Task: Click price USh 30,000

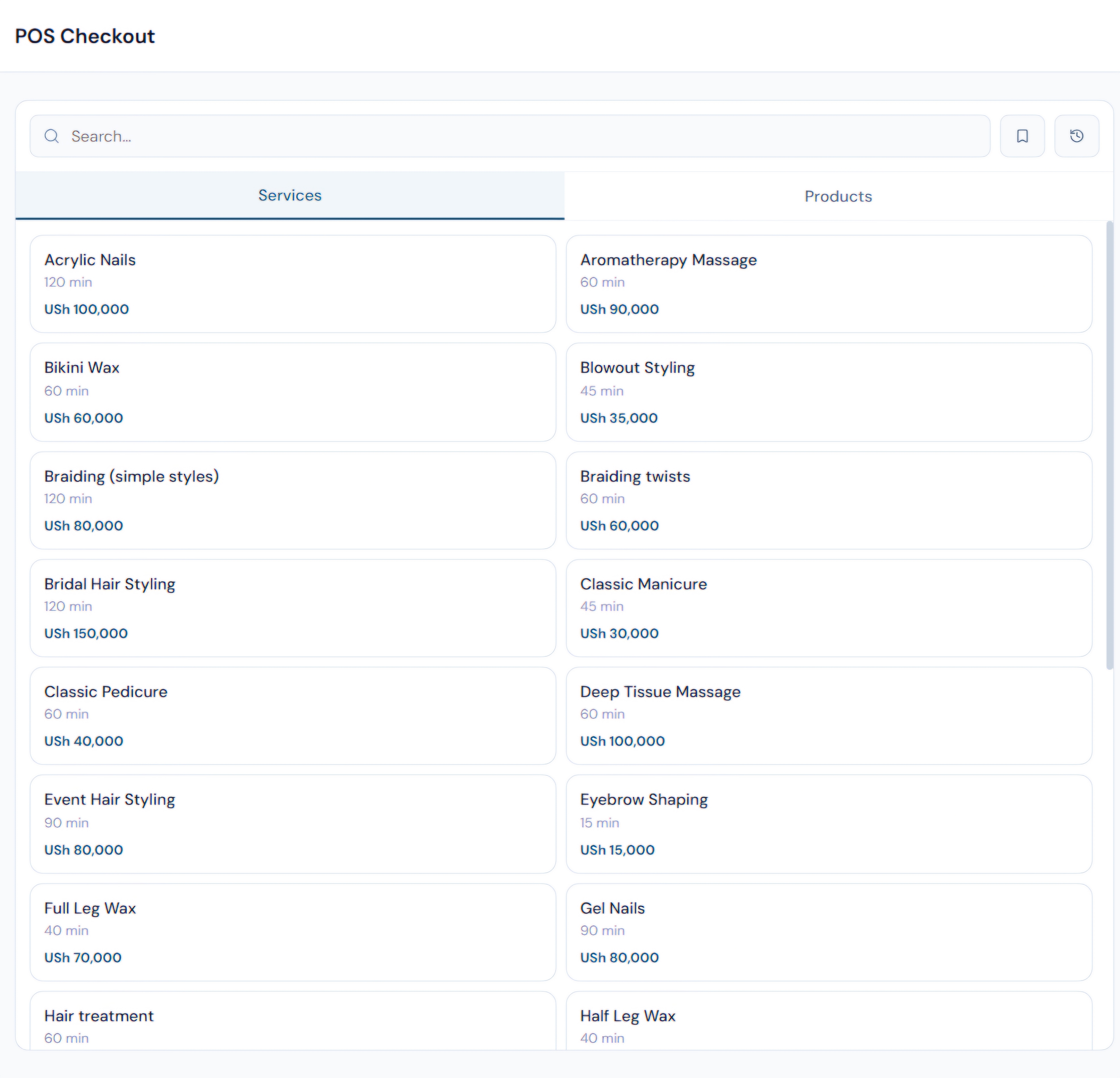Action: pos(620,633)
